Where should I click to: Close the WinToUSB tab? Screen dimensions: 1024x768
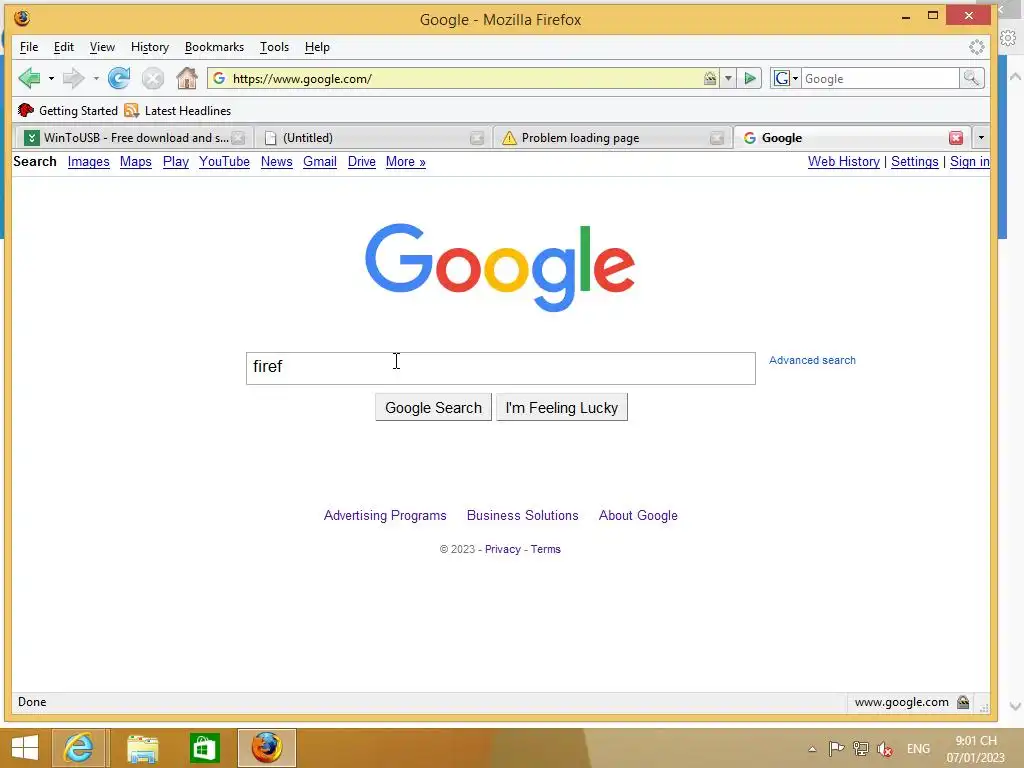pos(238,138)
